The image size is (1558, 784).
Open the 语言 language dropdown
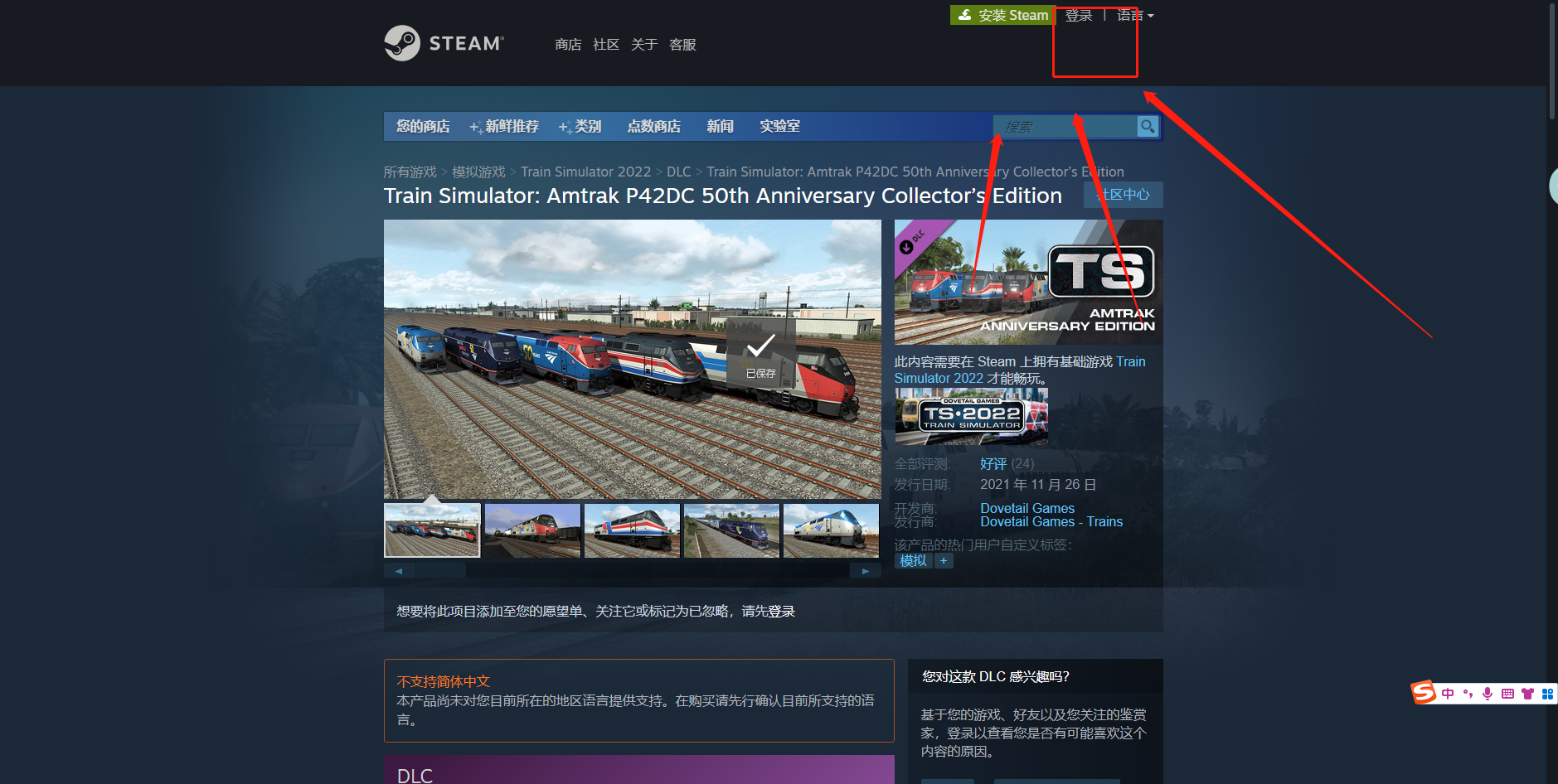point(1134,15)
